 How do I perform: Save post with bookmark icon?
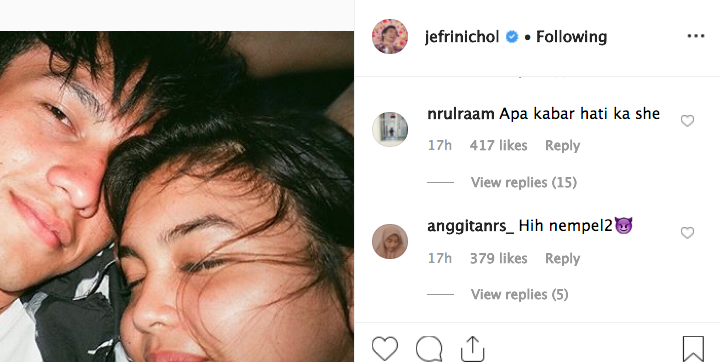coord(693,349)
